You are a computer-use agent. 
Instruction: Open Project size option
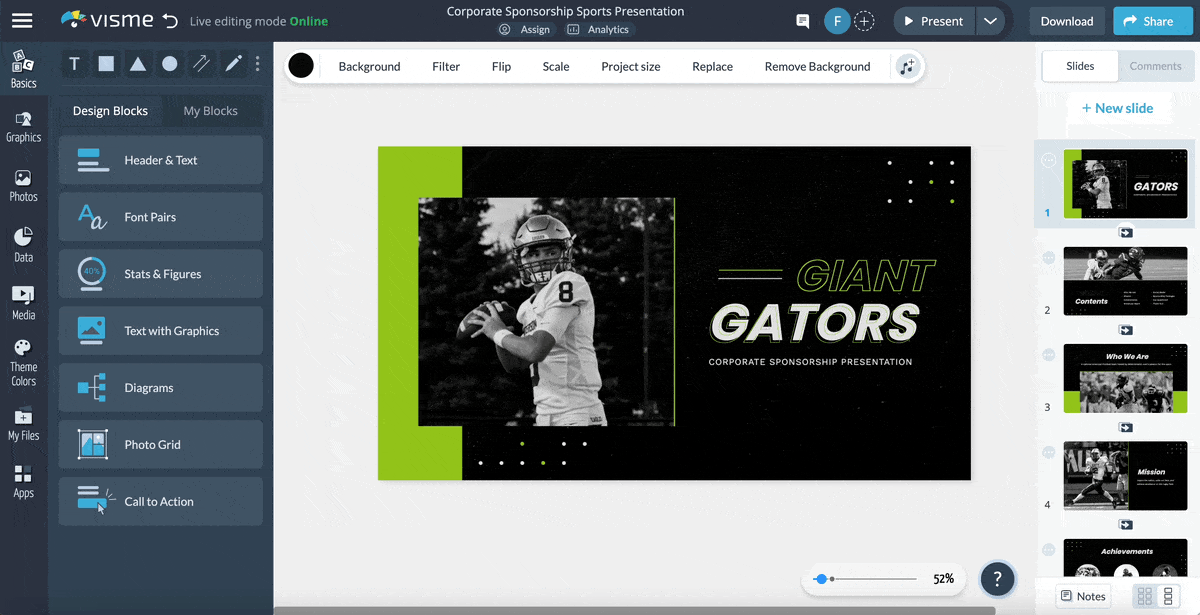coord(631,67)
